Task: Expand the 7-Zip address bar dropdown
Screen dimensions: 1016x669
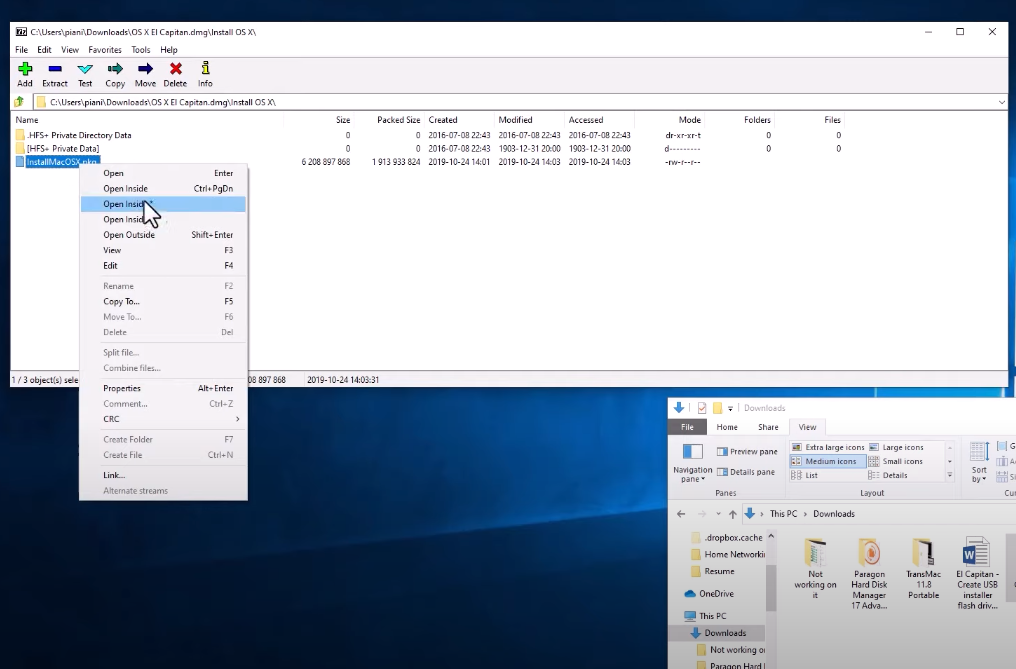Action: 1001,102
